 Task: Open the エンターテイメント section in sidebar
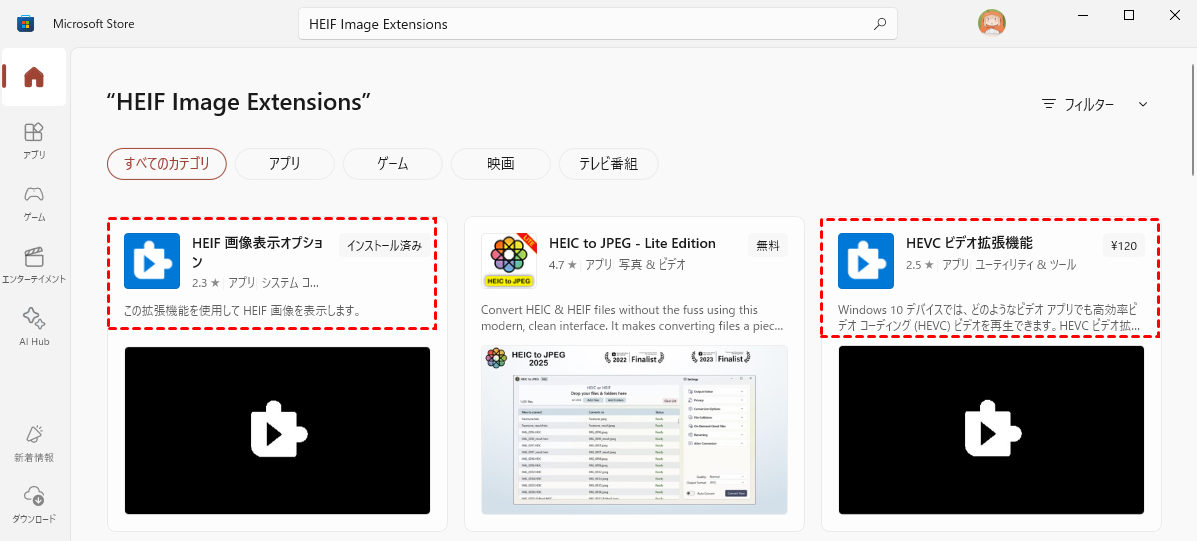coord(34,265)
